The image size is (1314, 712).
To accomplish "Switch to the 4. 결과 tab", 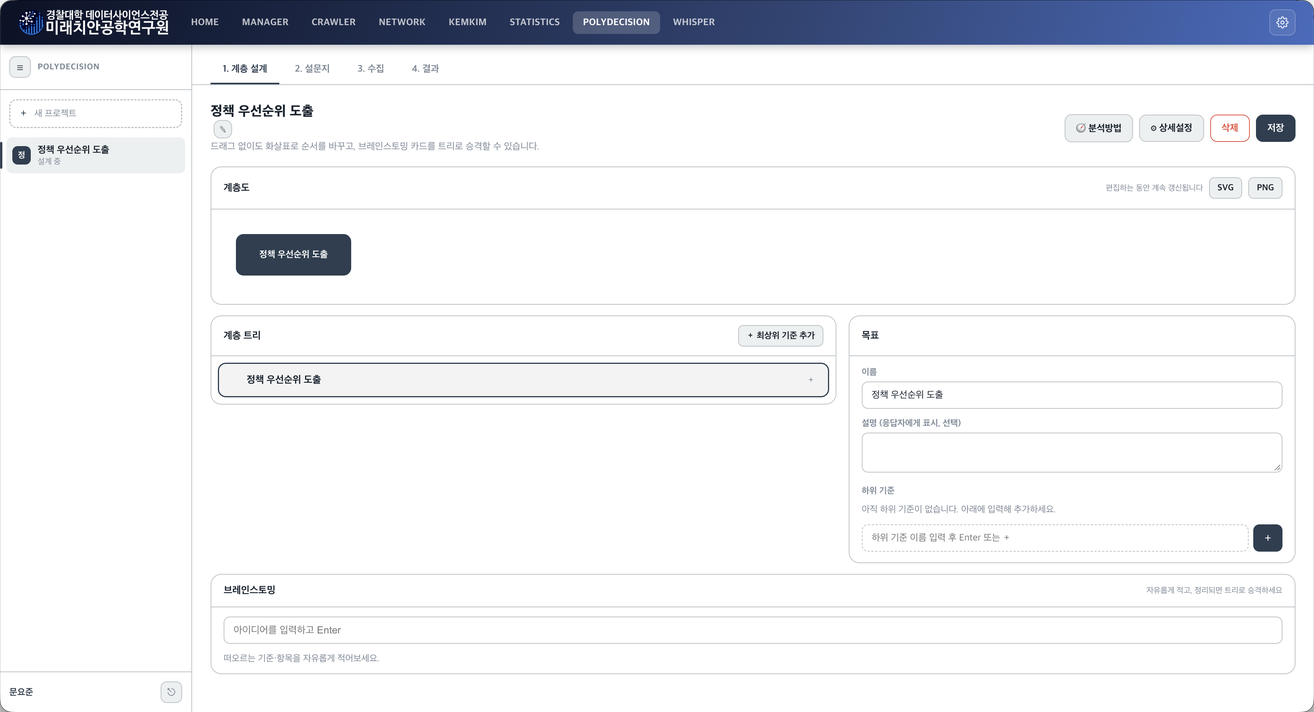I will point(425,69).
